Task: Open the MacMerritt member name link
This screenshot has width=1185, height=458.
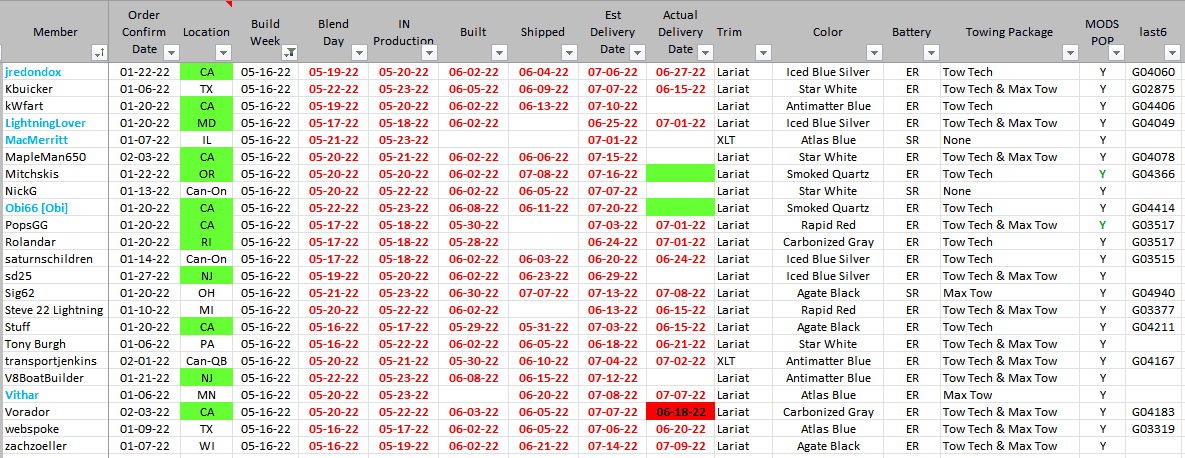Action: point(39,140)
